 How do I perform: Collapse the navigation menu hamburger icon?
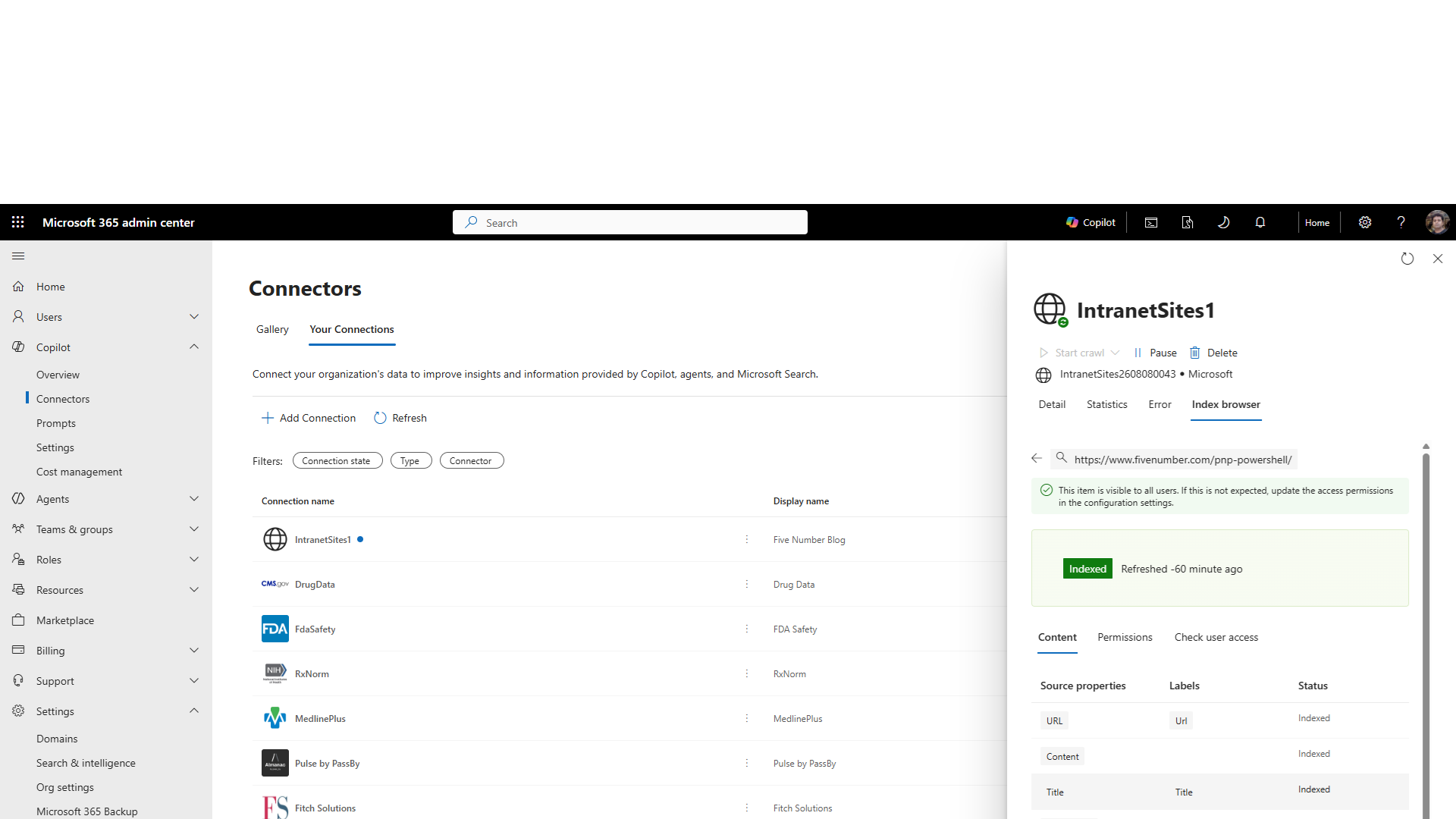18,256
